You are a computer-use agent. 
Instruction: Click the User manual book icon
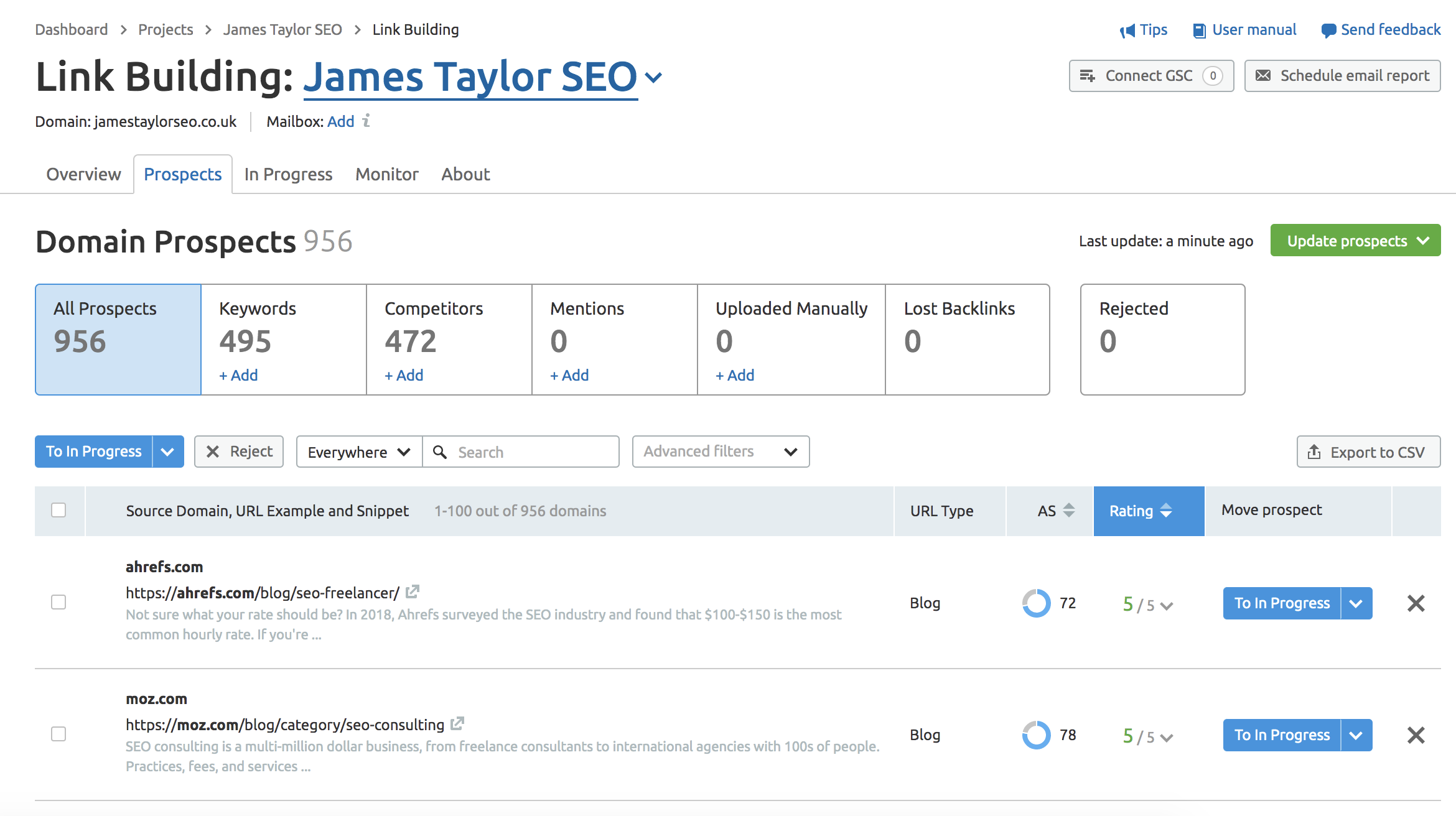pyautogui.click(x=1199, y=30)
